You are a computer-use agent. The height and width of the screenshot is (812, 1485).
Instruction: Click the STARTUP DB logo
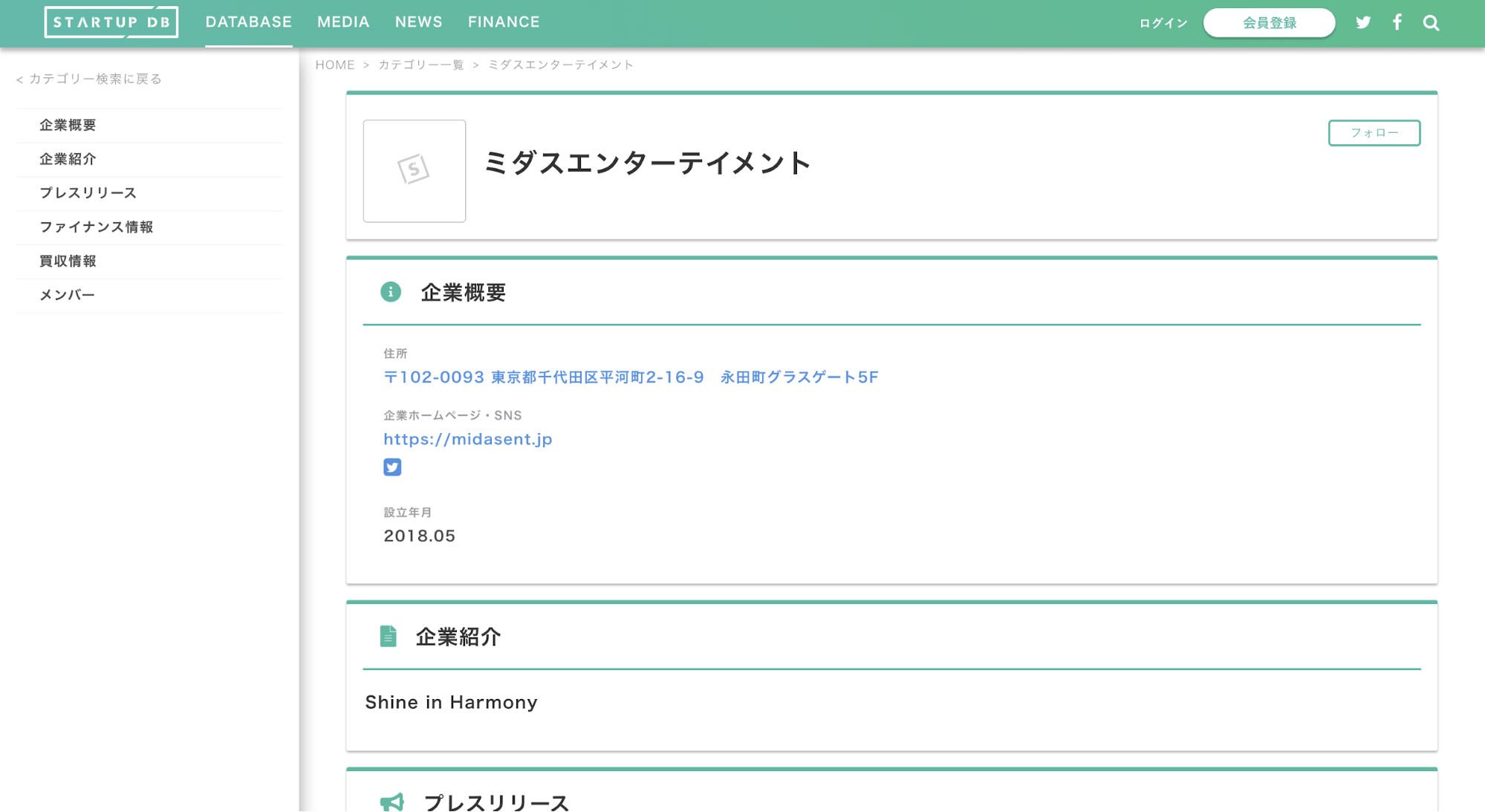coord(111,22)
